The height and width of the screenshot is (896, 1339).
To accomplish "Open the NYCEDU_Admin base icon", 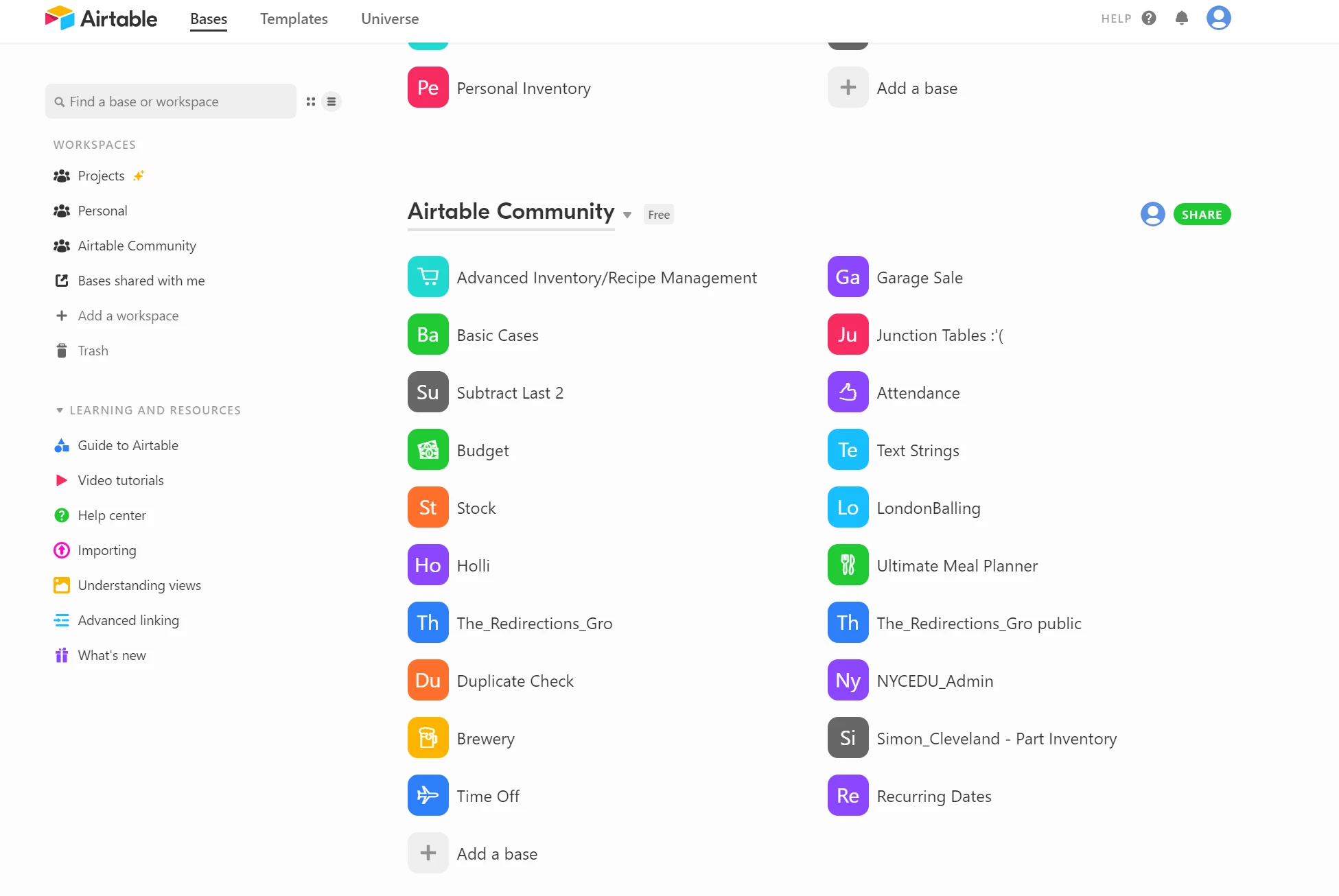I will click(x=848, y=680).
